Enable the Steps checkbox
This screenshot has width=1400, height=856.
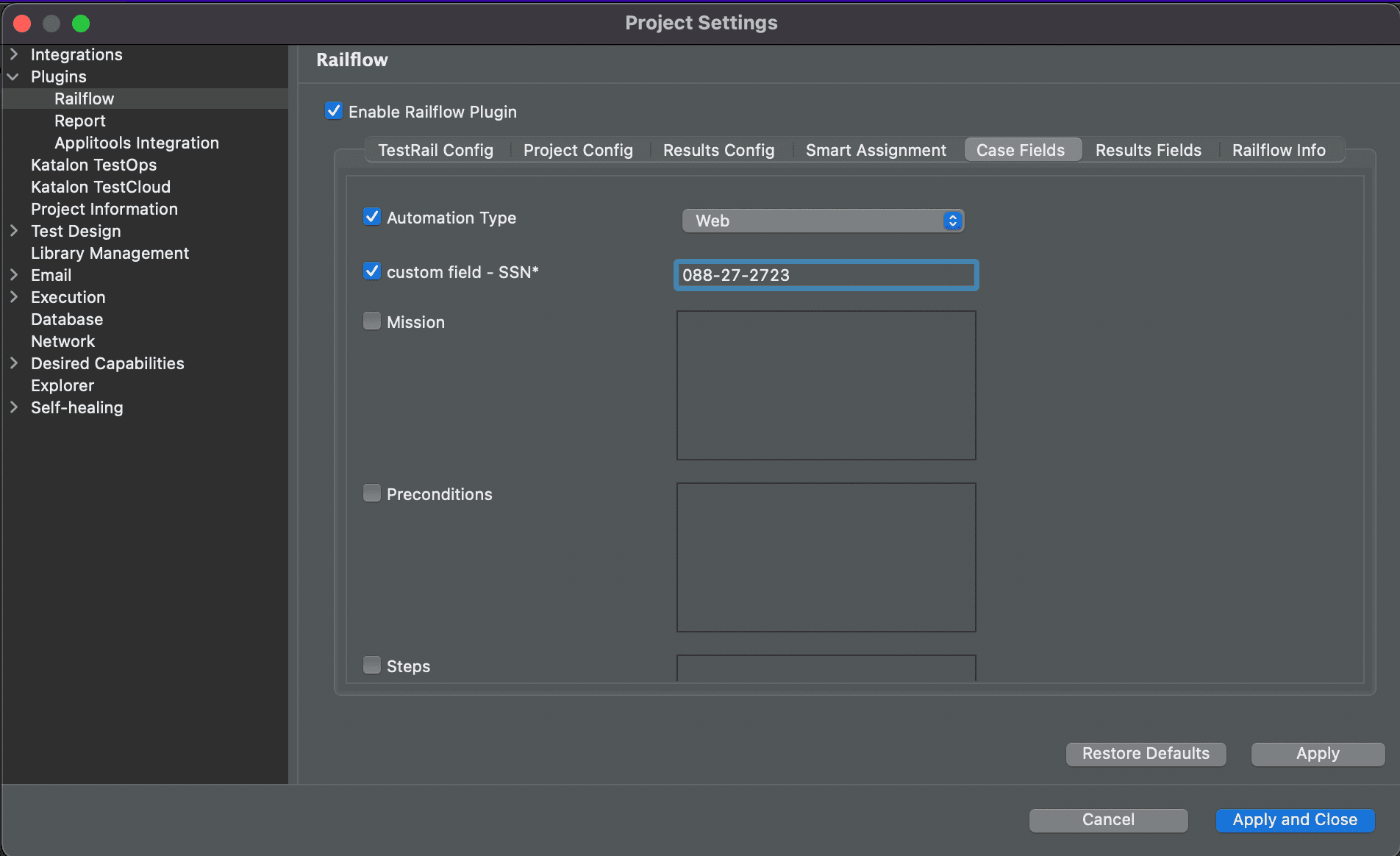pyautogui.click(x=372, y=666)
